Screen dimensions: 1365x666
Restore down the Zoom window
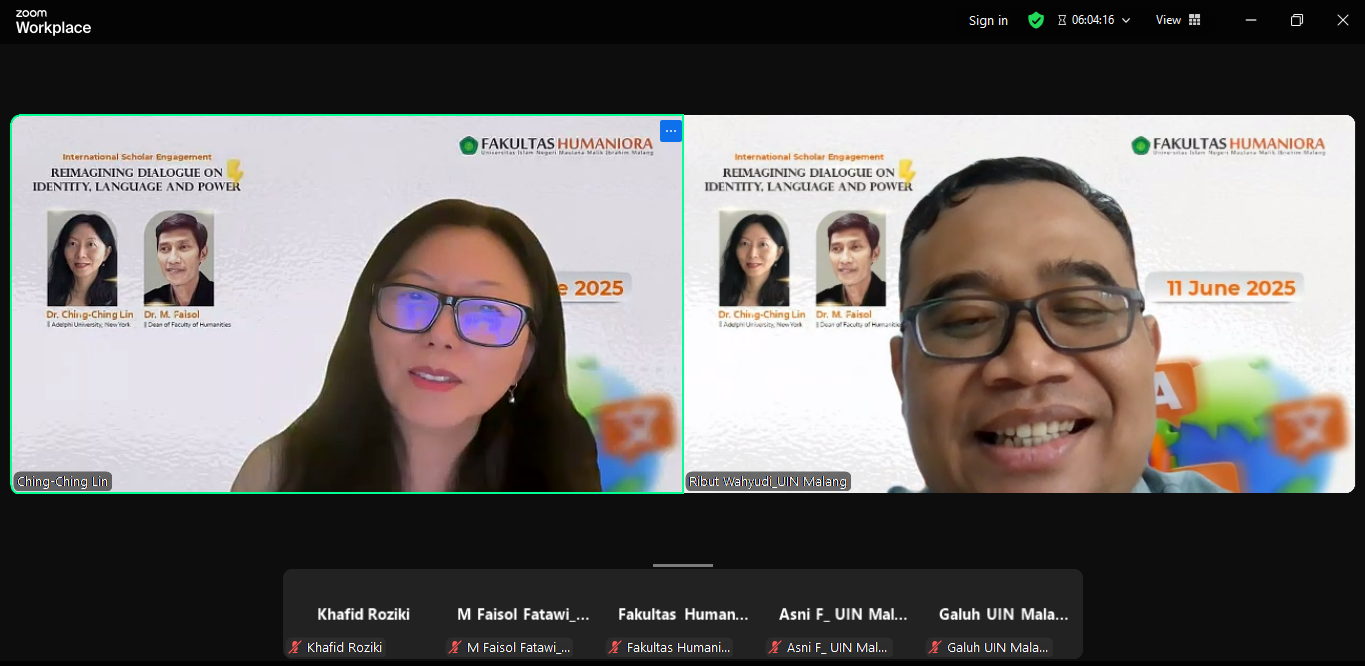point(1297,20)
